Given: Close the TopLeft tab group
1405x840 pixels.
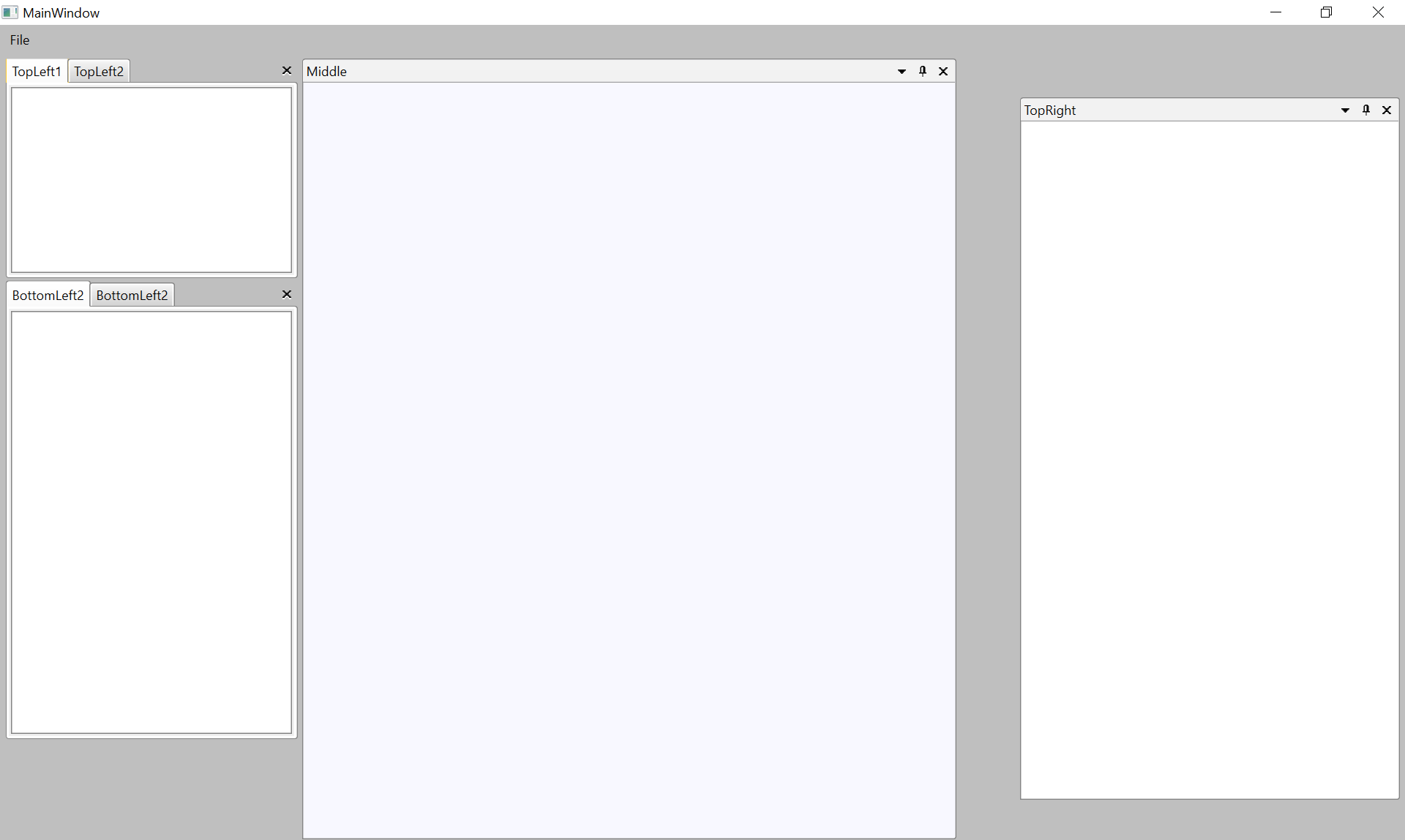Looking at the screenshot, I should tap(287, 70).
